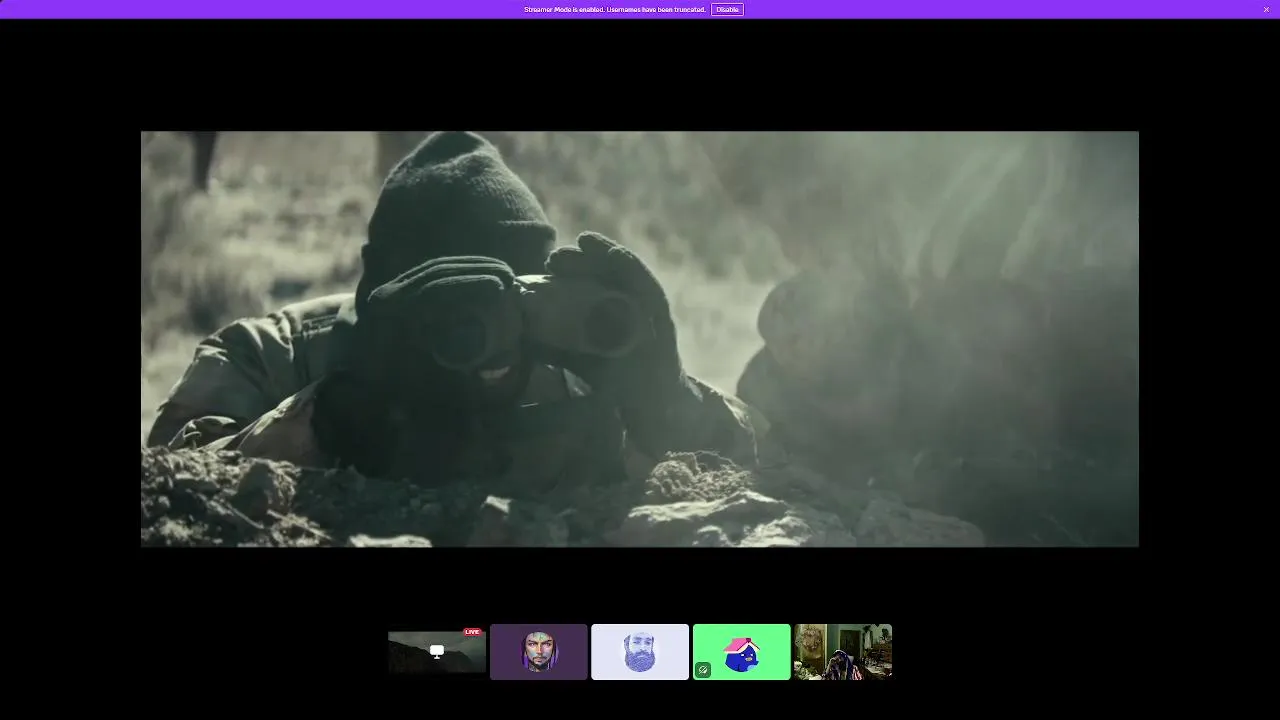Dismiss the Streamer Mode banner

[1266, 9]
